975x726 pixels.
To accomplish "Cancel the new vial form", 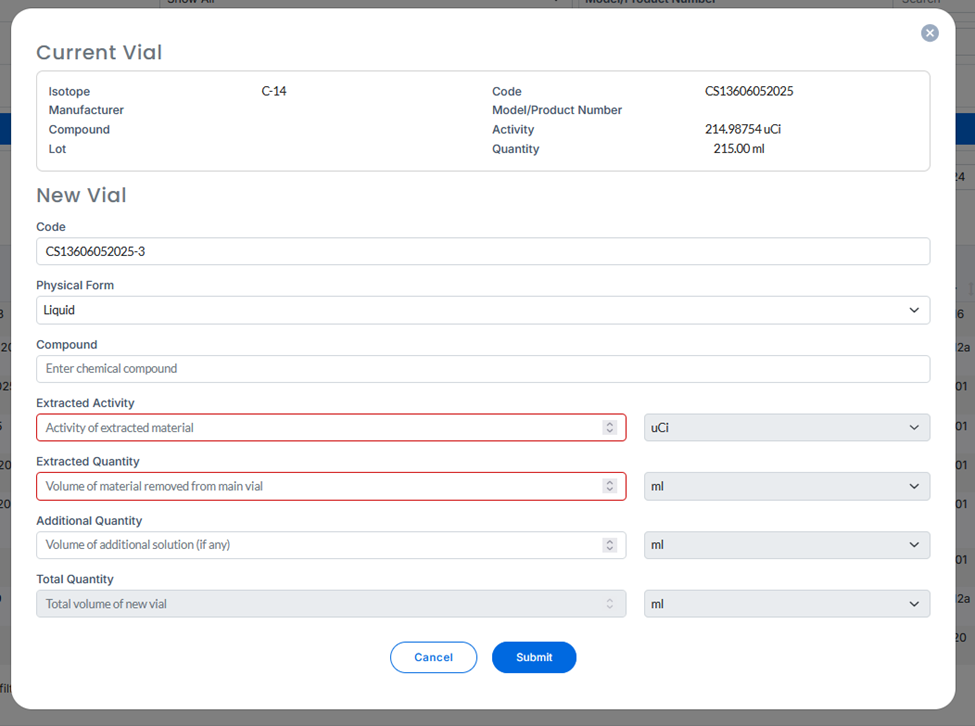I will (x=433, y=657).
